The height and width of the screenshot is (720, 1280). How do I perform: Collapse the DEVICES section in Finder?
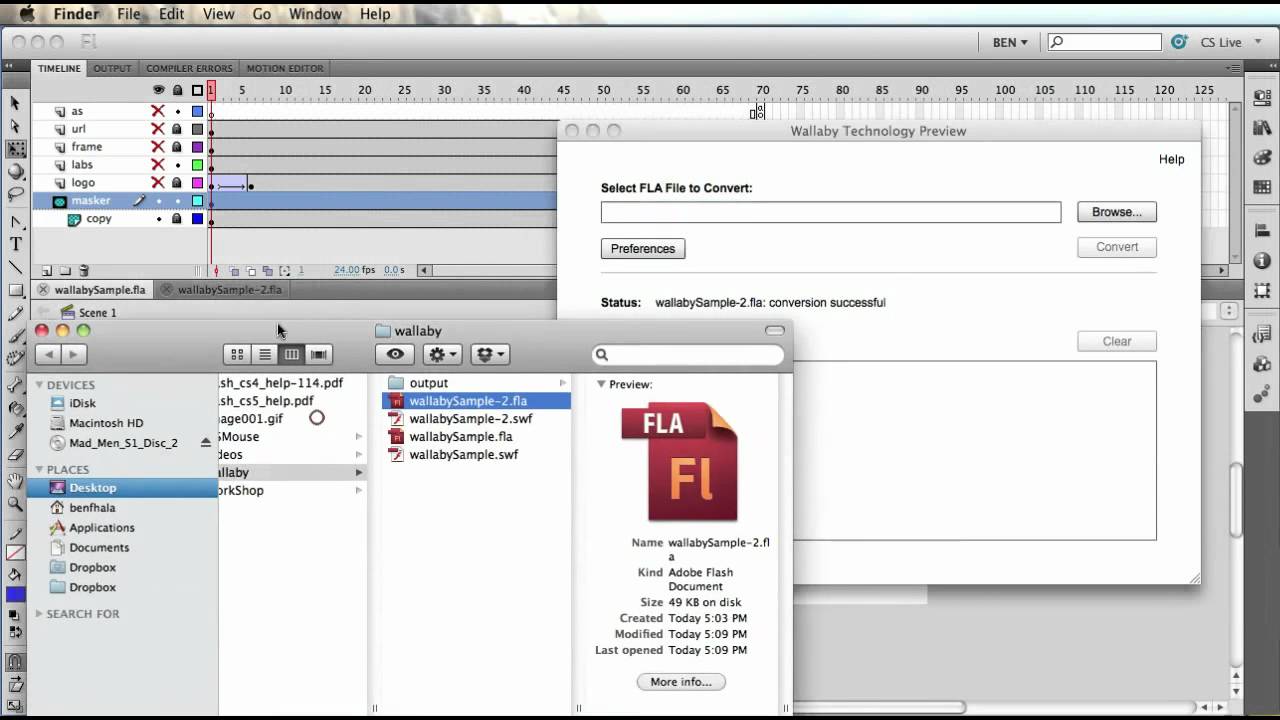click(x=39, y=385)
